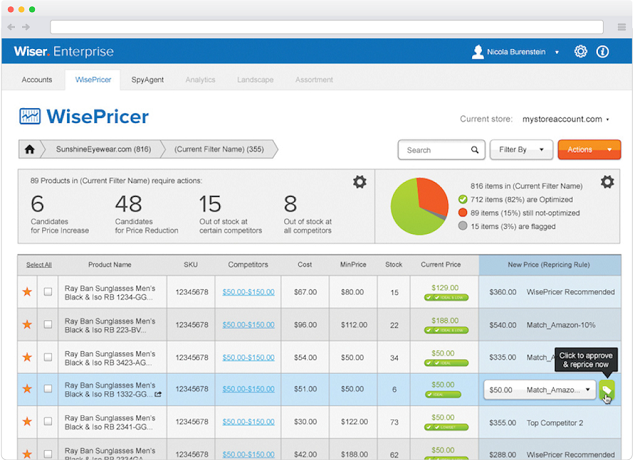The width and height of the screenshot is (640, 460).
Task: Switch to the WisePricer tab
Action: 93,80
